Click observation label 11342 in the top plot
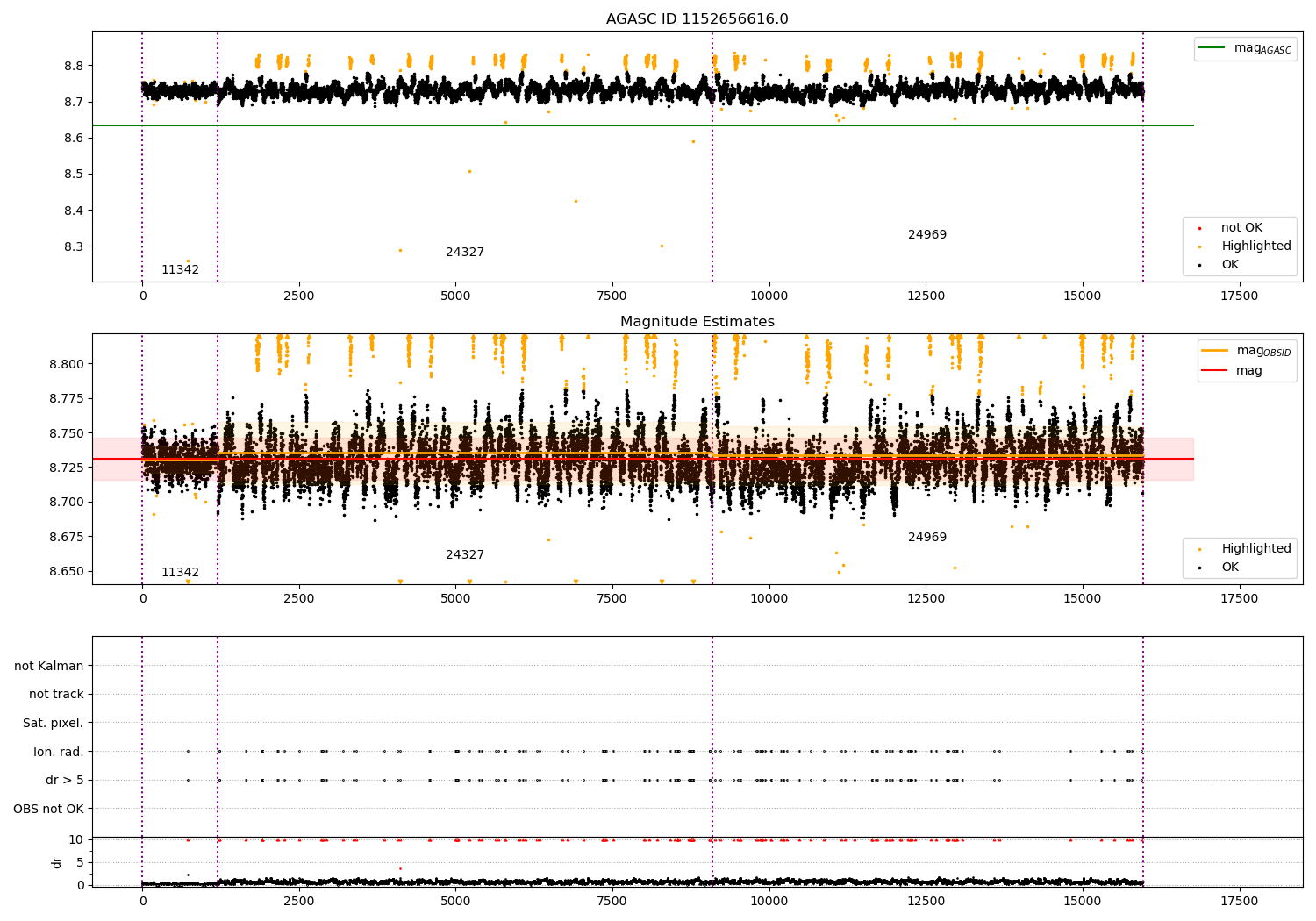This screenshot has height=921, width=1316. (x=180, y=269)
